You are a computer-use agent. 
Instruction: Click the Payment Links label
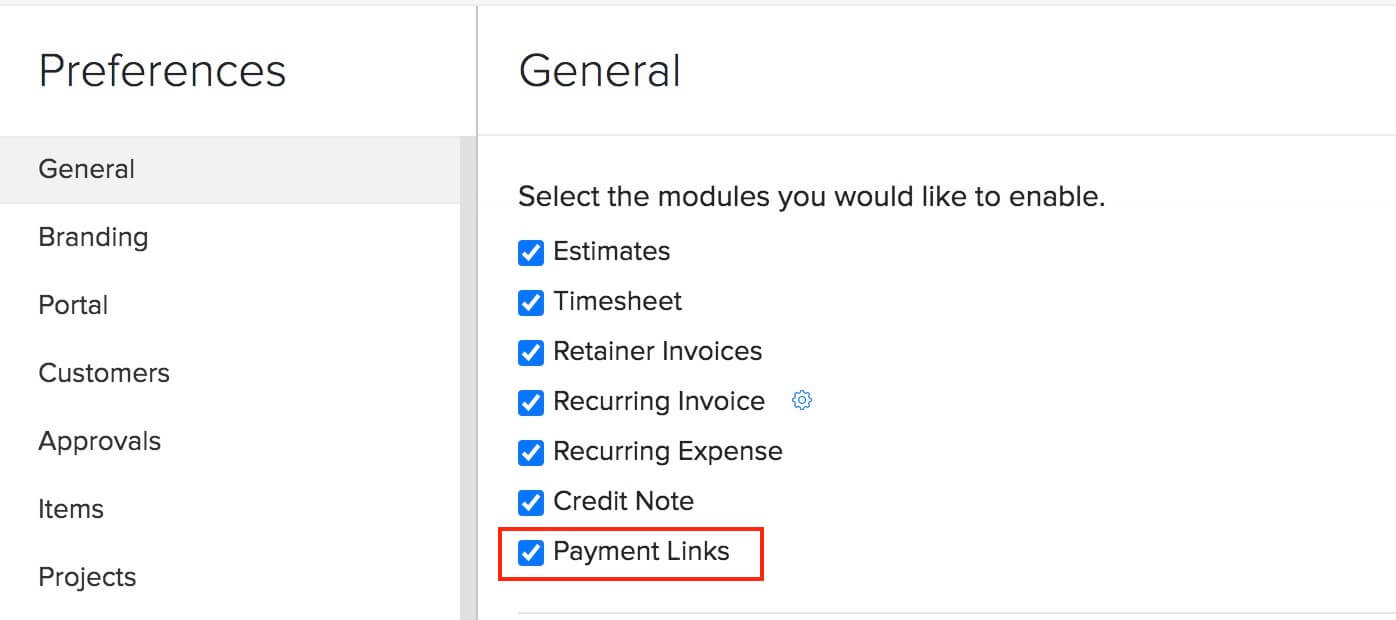[641, 551]
